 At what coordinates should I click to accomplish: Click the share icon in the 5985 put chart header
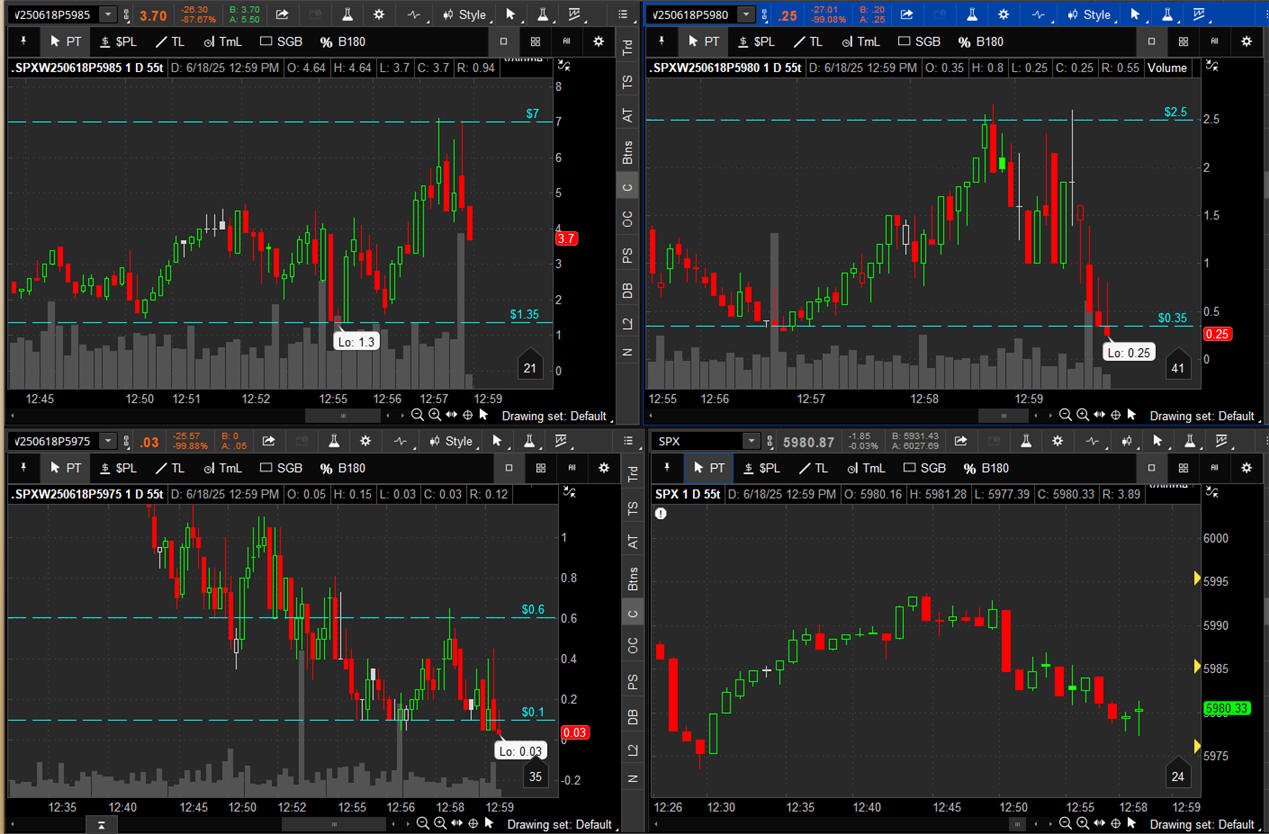click(282, 15)
